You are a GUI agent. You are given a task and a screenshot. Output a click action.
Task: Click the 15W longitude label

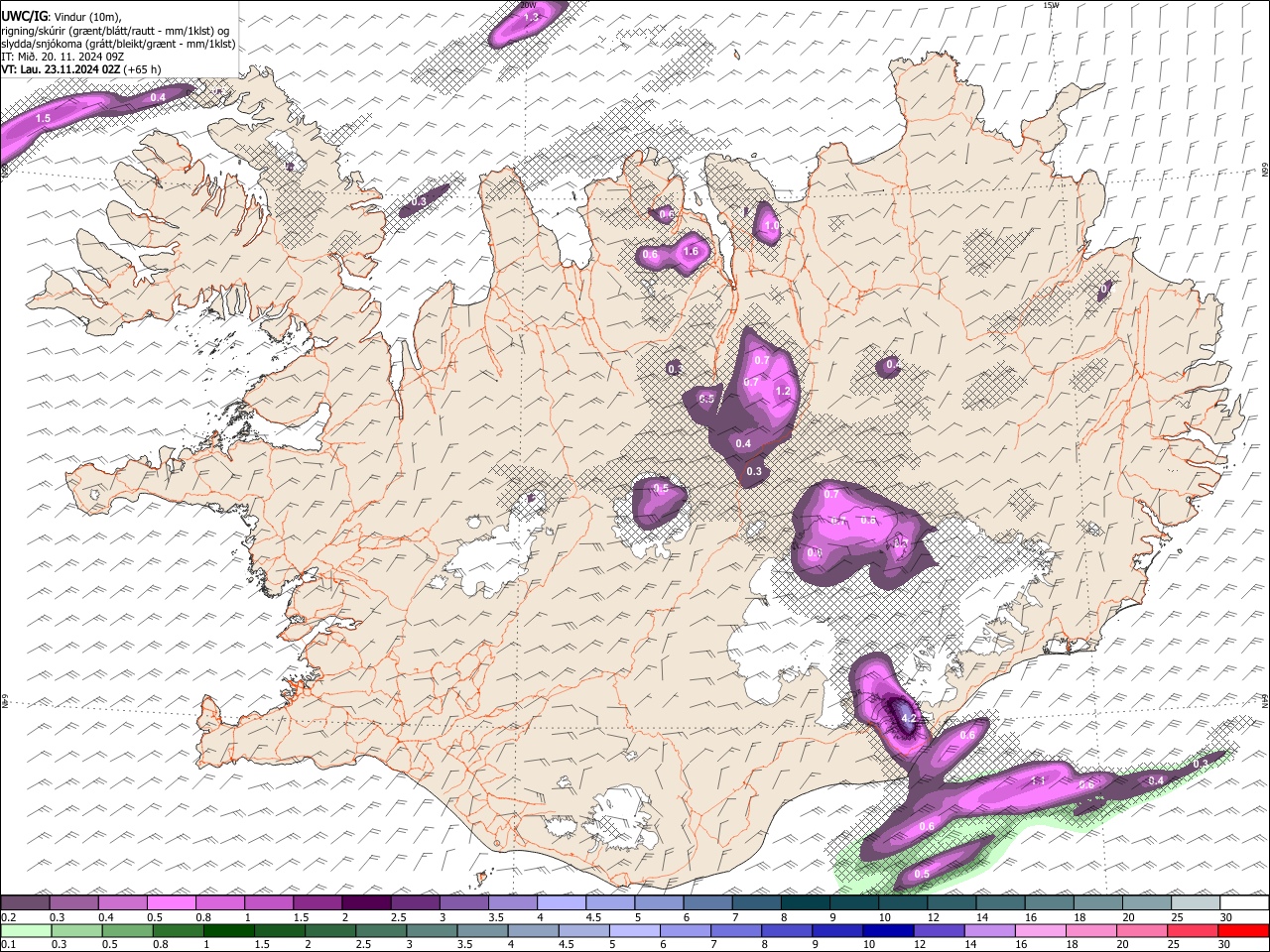click(1051, 5)
